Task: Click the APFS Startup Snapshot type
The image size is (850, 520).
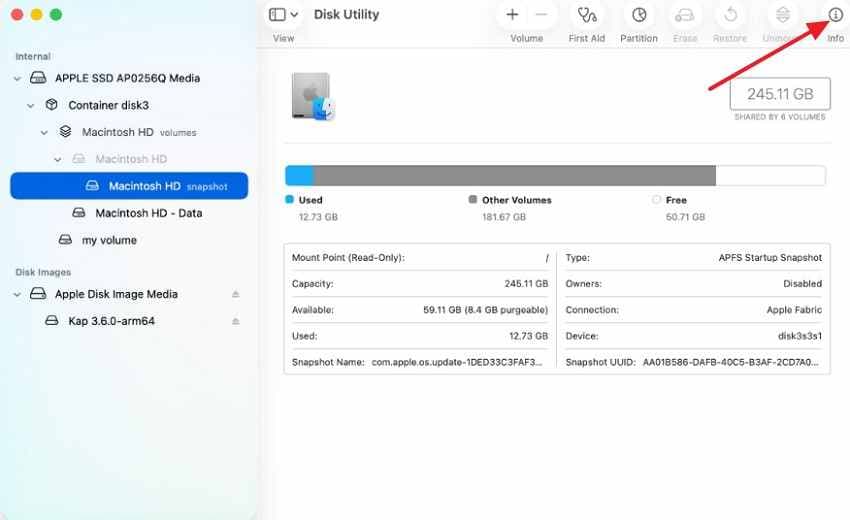Action: pos(770,258)
